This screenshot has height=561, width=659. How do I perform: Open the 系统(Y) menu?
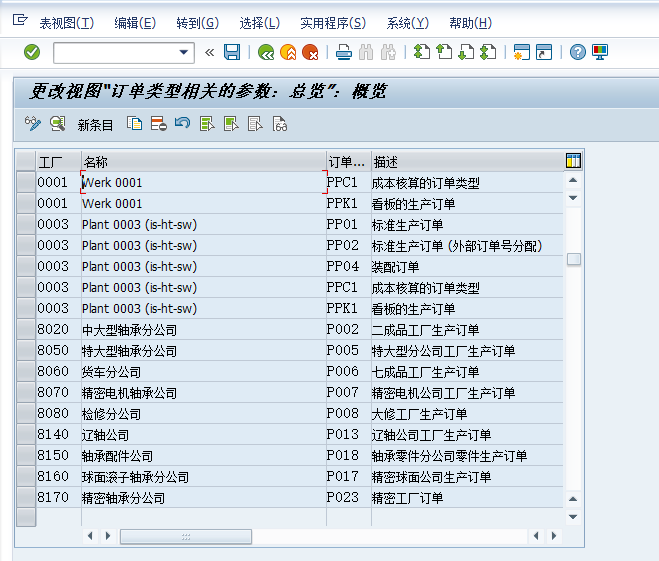tap(407, 23)
